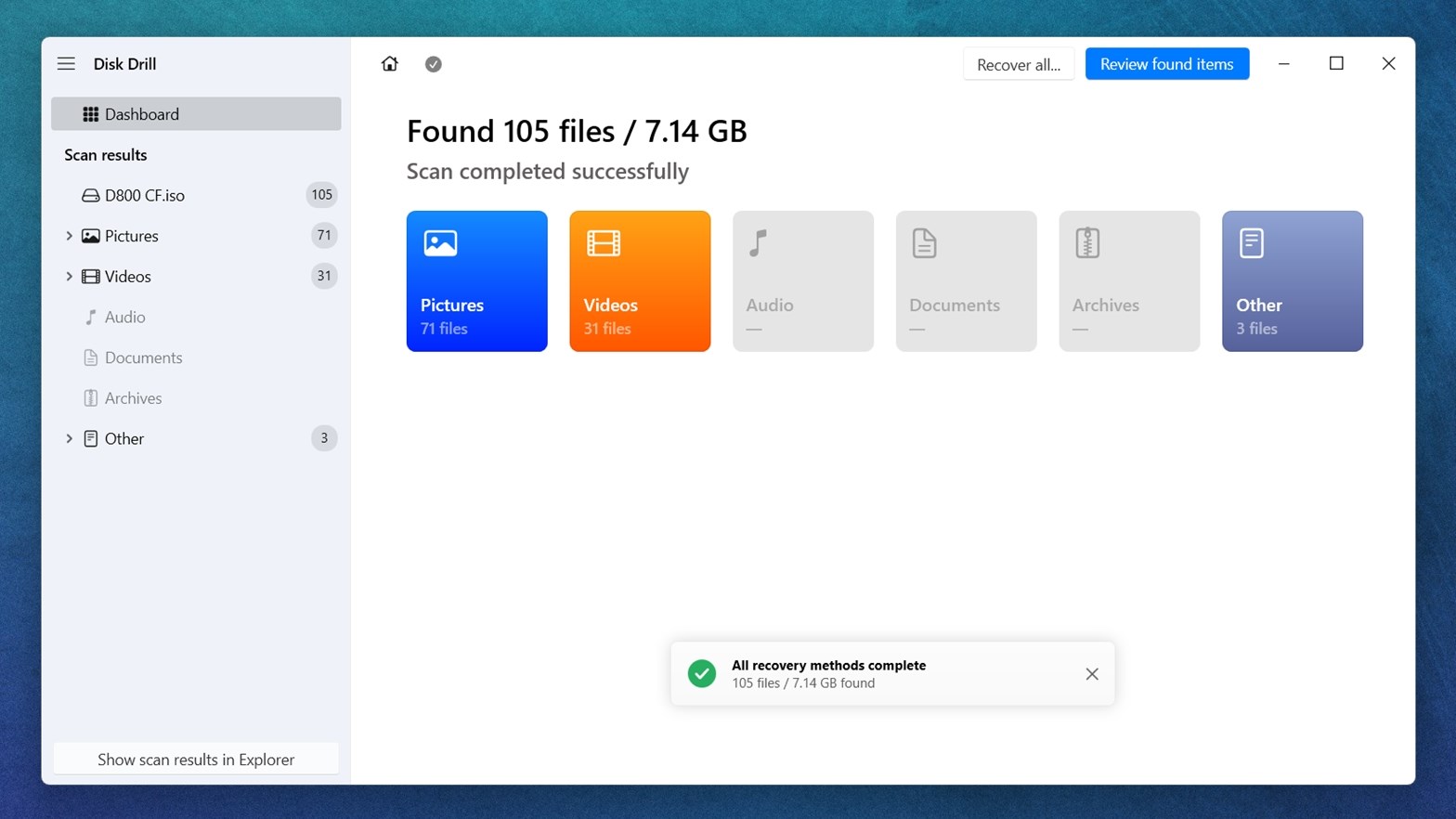This screenshot has height=819, width=1456.
Task: Click the drive icon beside D800 CF.iso
Action: (x=90, y=196)
